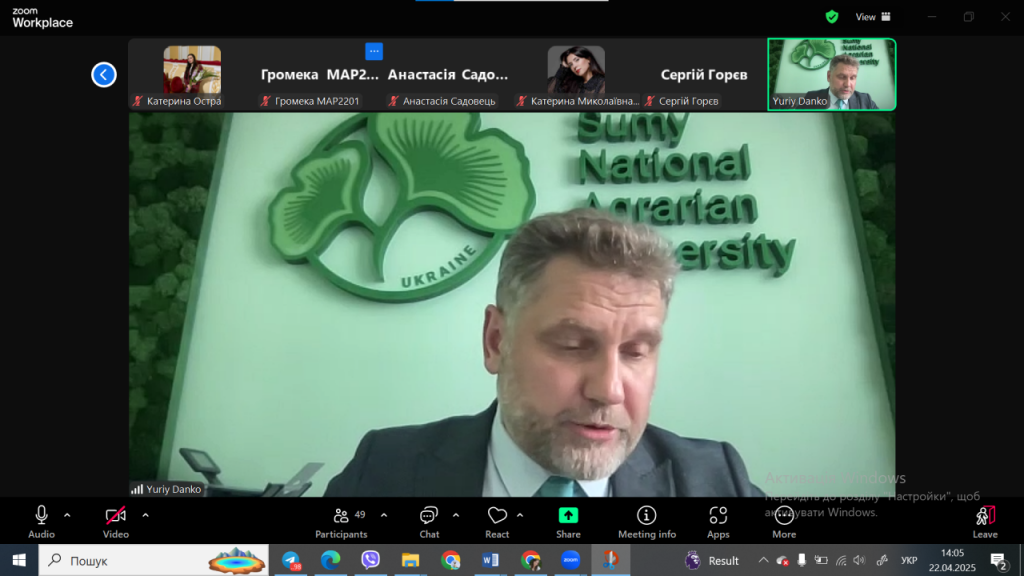Start video with the crossed-out camera button
Image resolution: width=1024 pixels, height=576 pixels.
click(116, 522)
